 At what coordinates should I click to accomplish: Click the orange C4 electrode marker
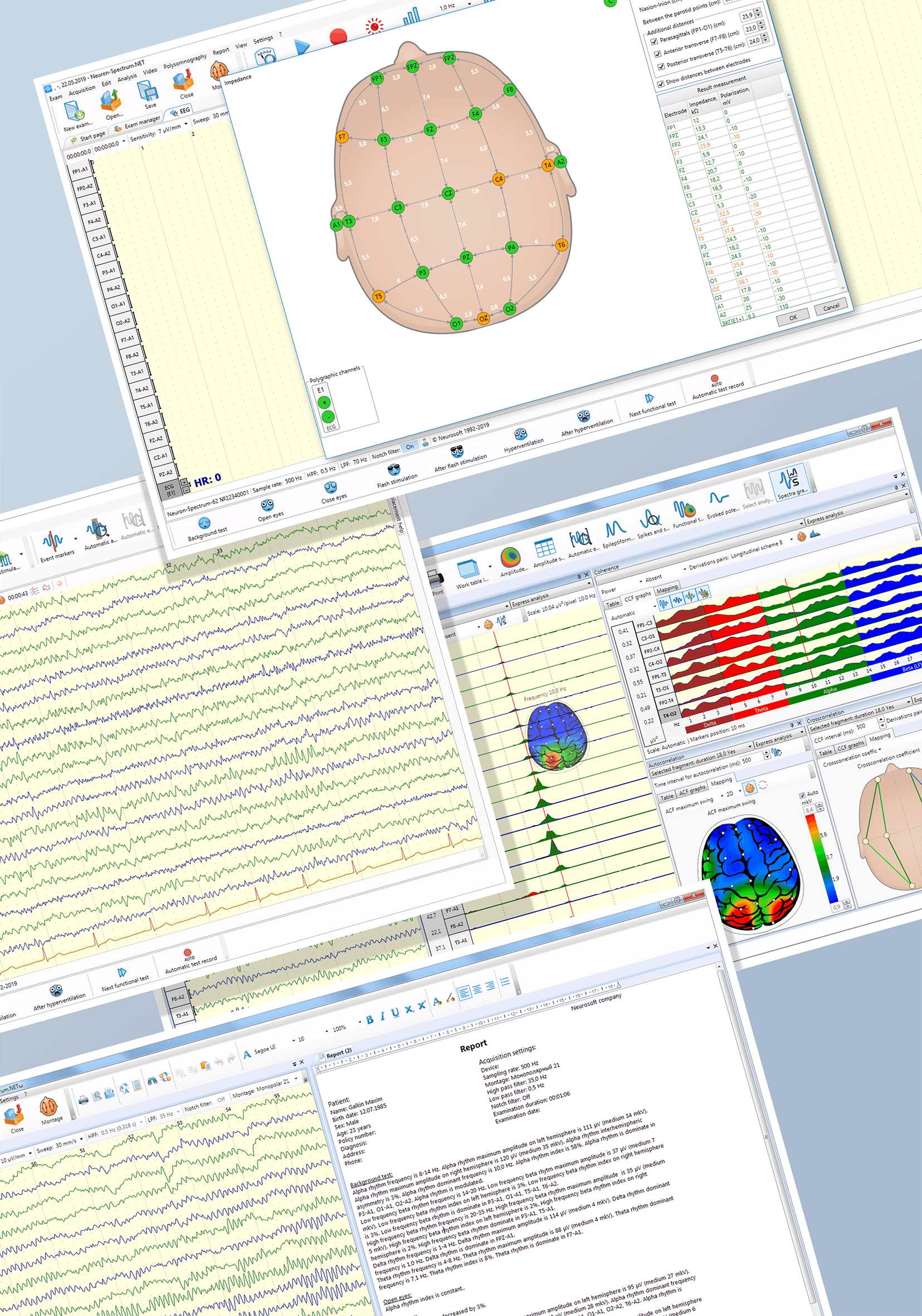coord(498,179)
